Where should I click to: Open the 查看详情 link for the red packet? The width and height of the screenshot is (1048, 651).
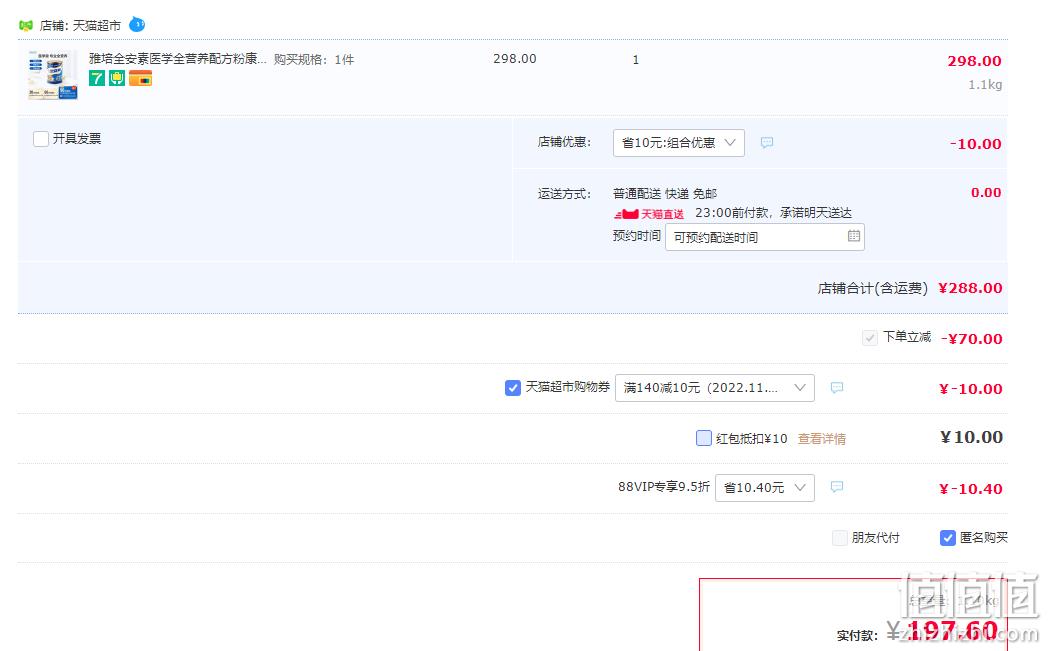click(821, 438)
